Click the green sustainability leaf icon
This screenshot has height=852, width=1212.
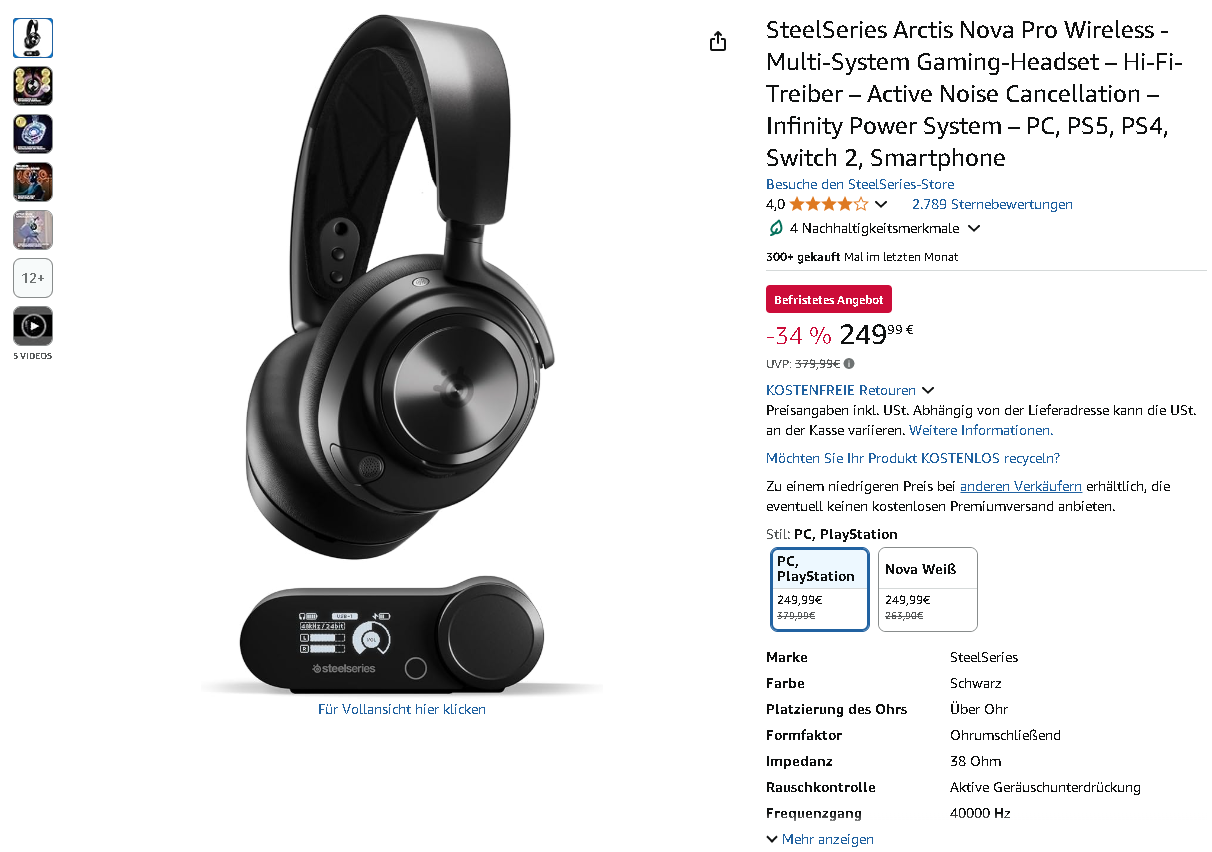[776, 228]
